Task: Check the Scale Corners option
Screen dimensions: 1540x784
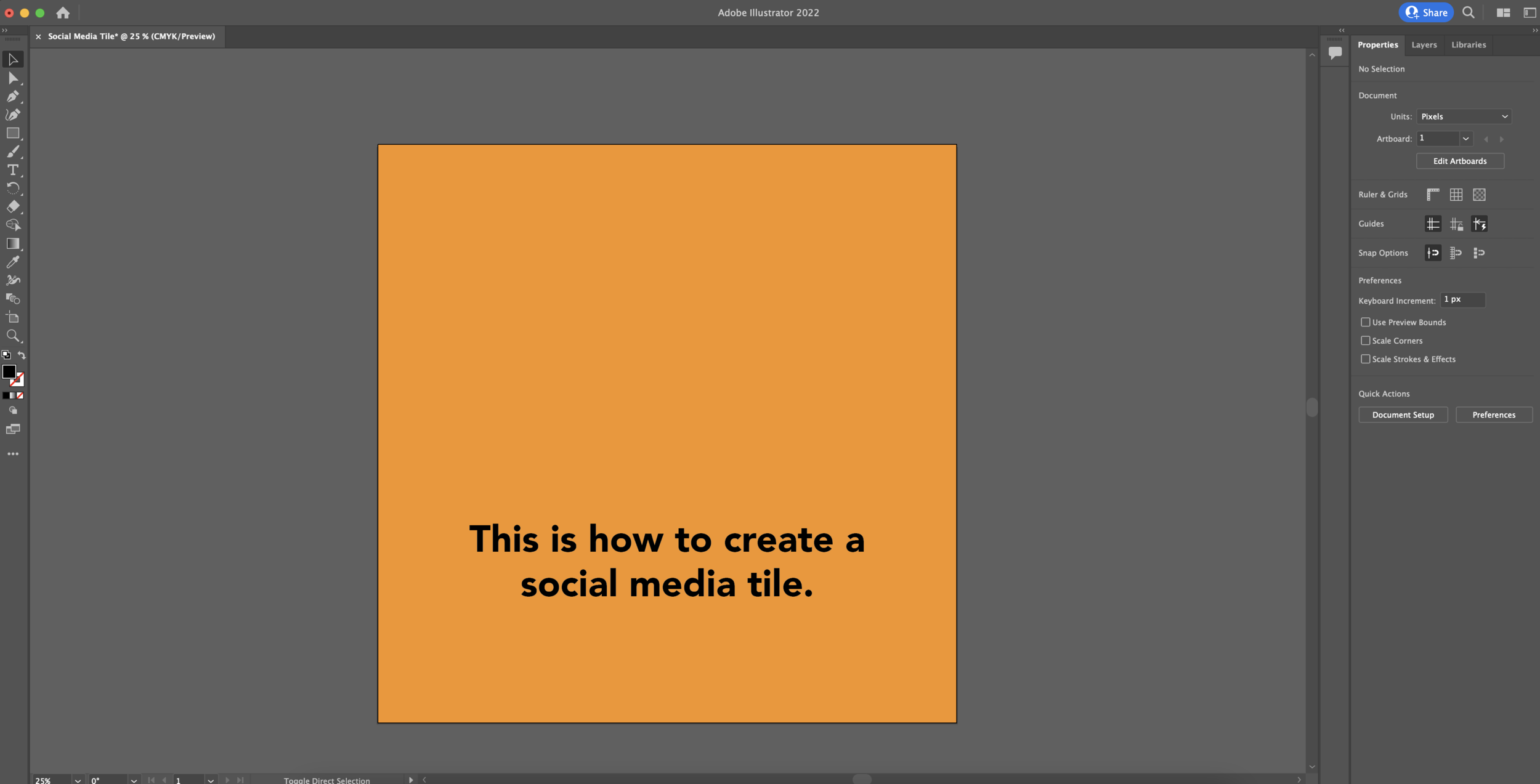Action: [1366, 341]
